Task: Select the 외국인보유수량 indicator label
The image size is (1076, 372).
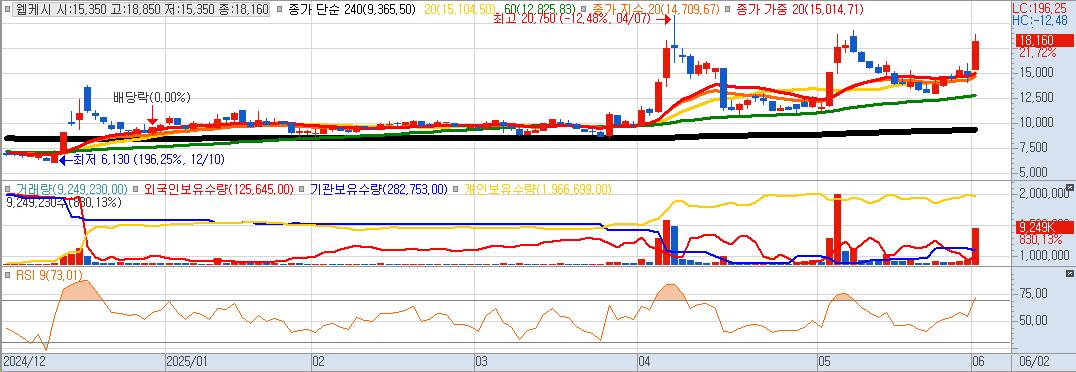Action: click(219, 189)
